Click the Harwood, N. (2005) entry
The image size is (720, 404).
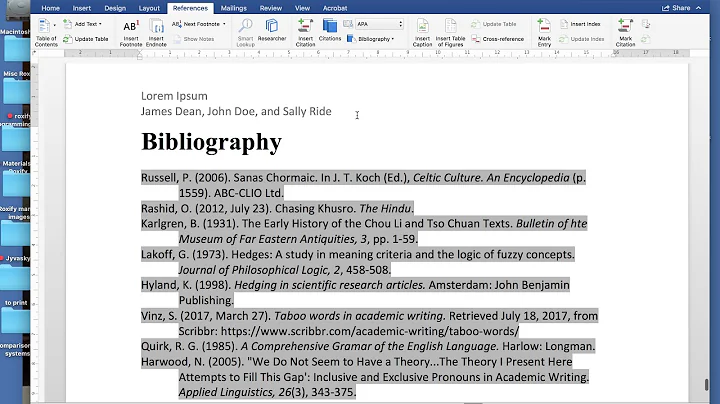point(365,377)
